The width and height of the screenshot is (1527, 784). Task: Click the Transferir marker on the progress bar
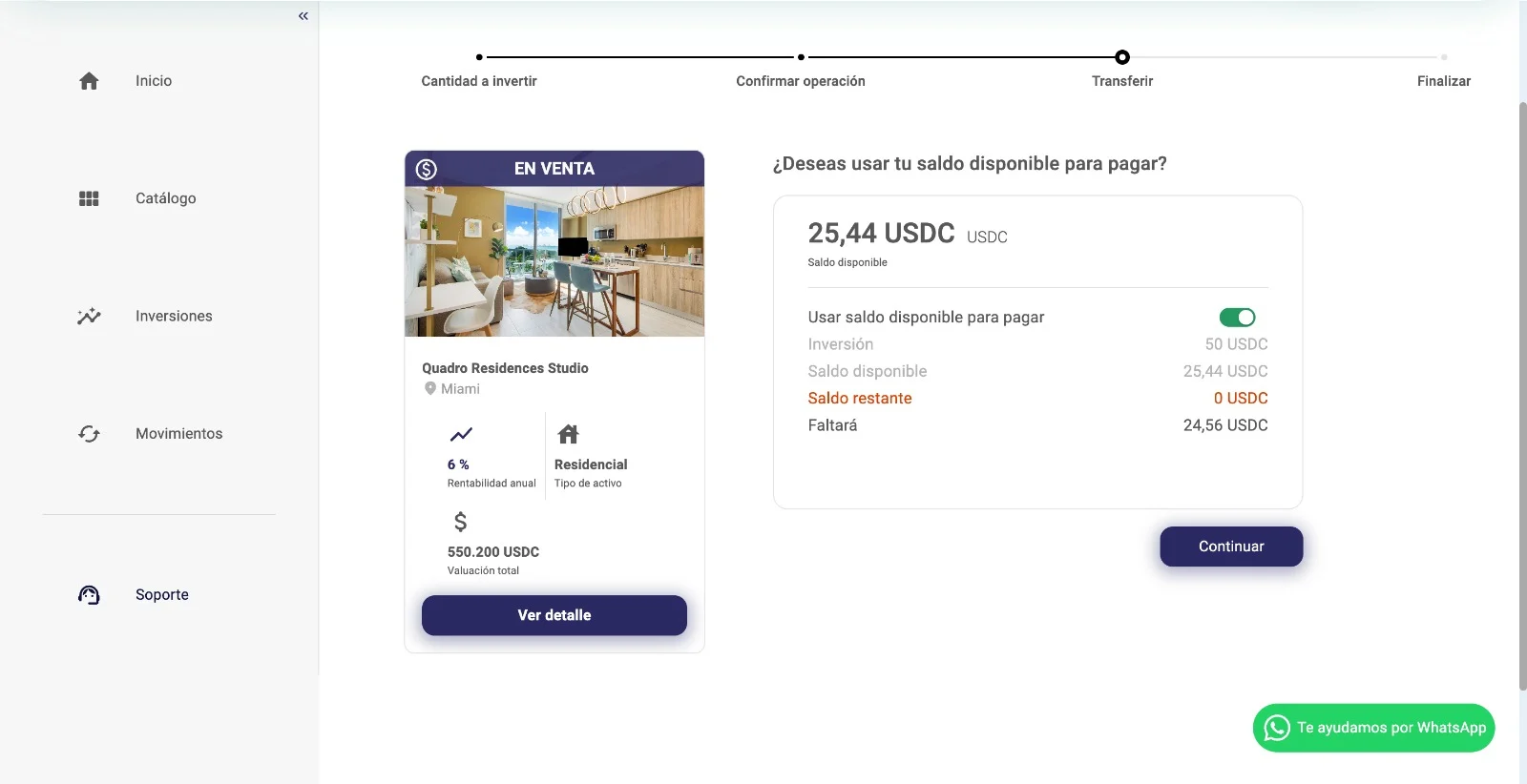coord(1121,57)
